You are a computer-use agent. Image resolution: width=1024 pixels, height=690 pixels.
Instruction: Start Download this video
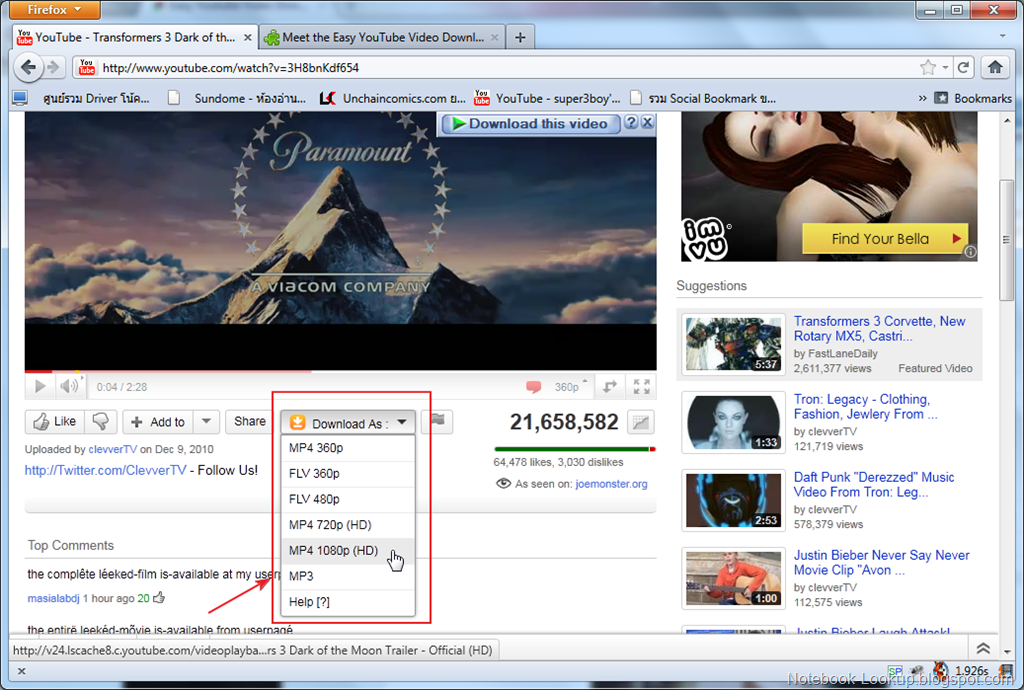click(530, 123)
